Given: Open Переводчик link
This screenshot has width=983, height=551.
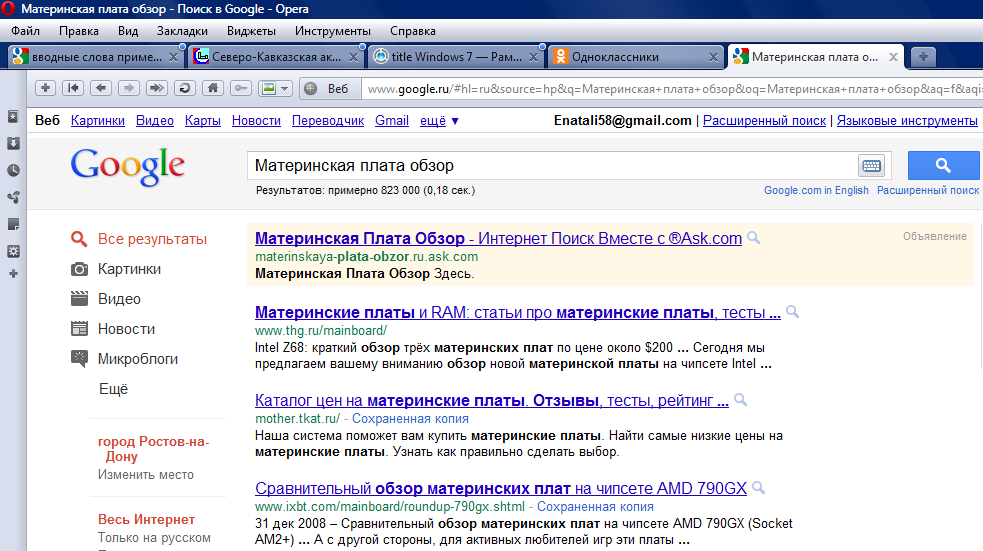Looking at the screenshot, I should (328, 121).
